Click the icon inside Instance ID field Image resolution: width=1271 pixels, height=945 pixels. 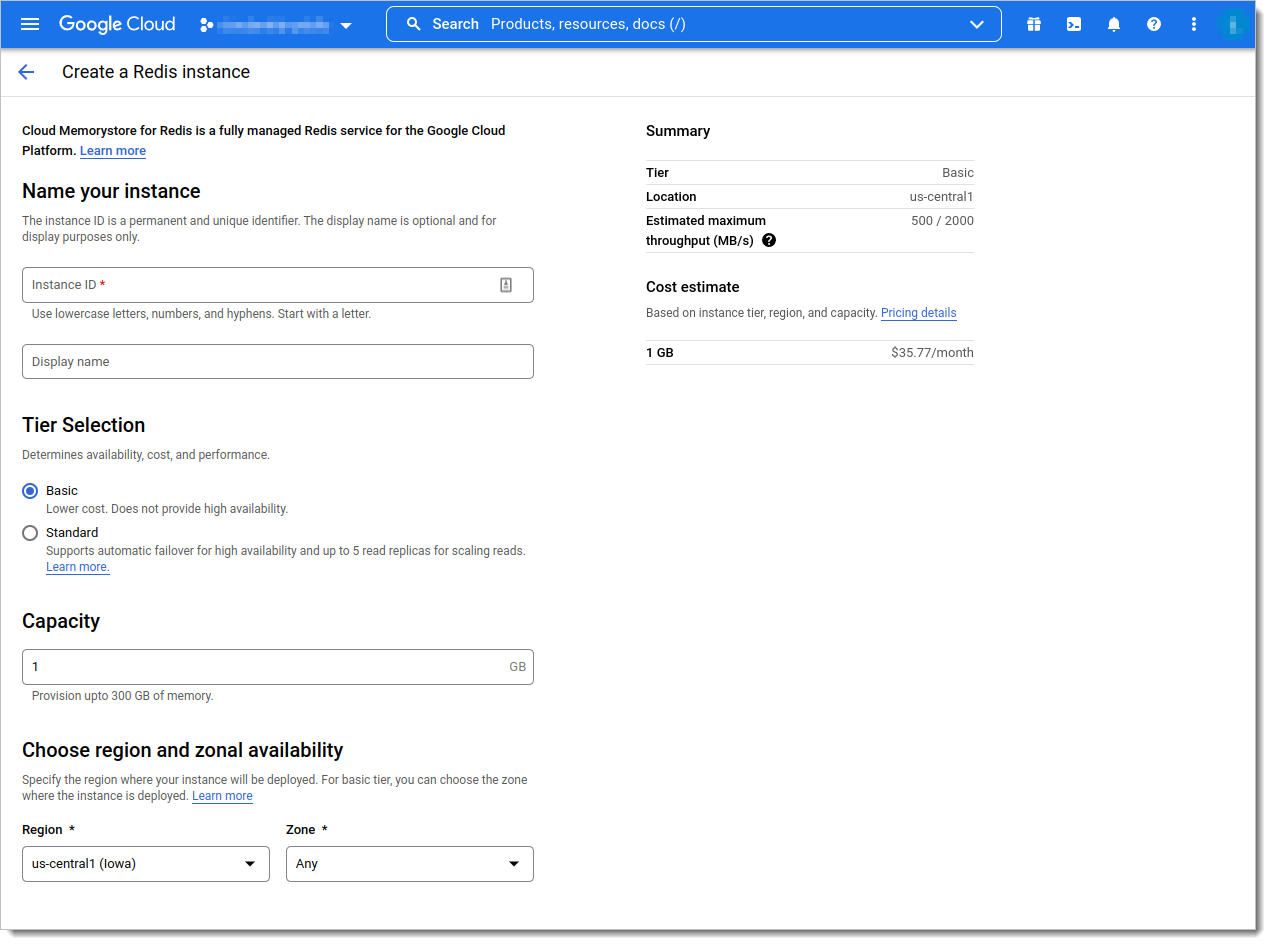point(506,285)
